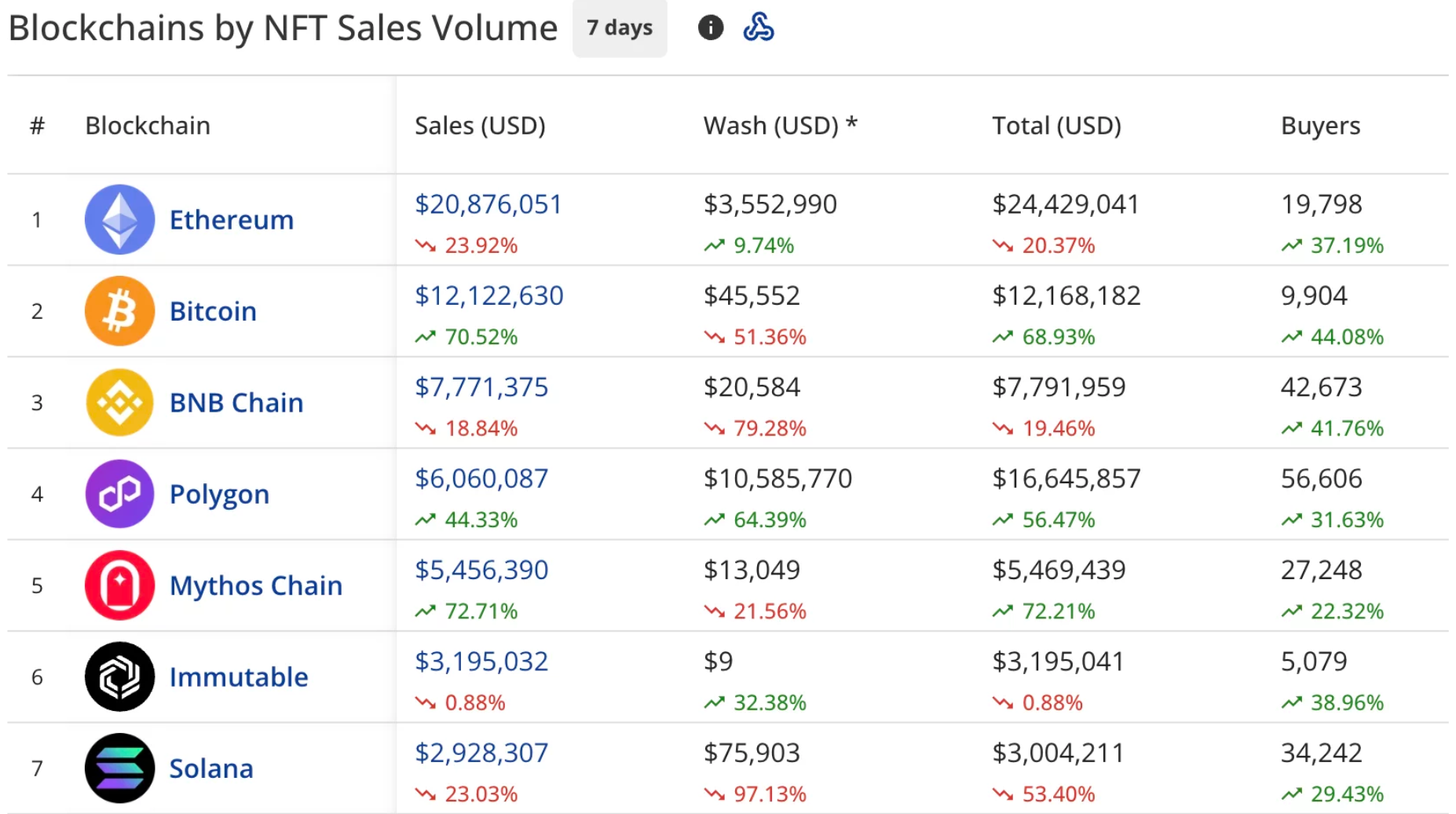Click Ethereum wash value $3,552,990
1456x814 pixels.
click(770, 204)
